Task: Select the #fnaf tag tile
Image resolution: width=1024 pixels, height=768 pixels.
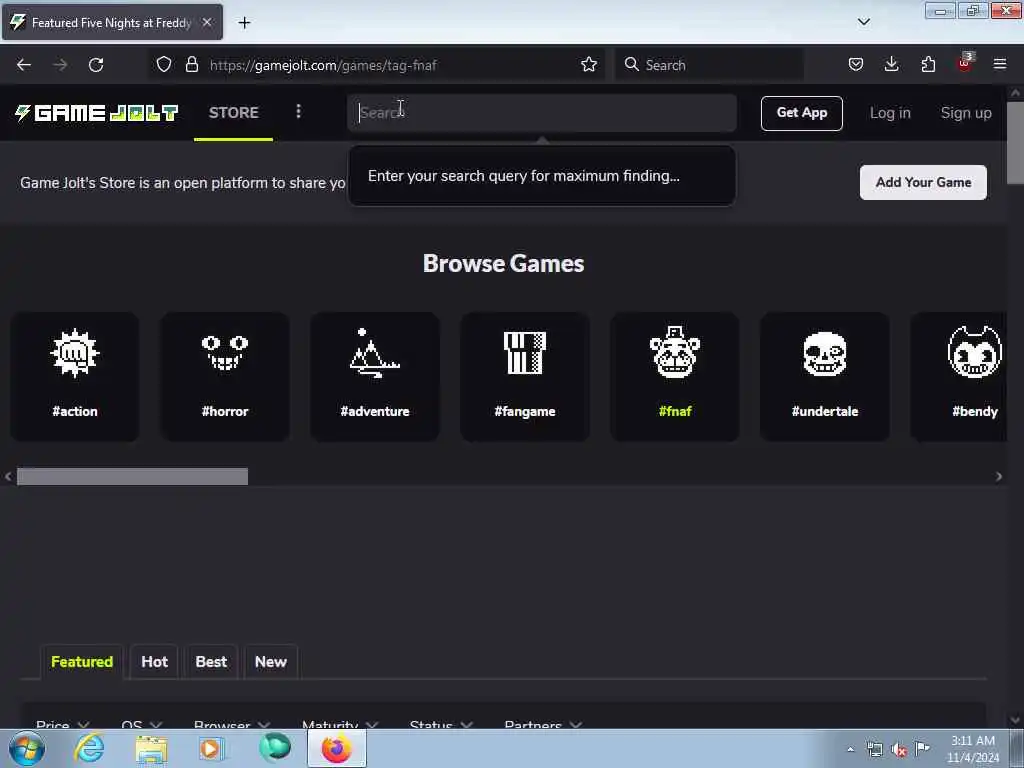Action: pyautogui.click(x=675, y=376)
